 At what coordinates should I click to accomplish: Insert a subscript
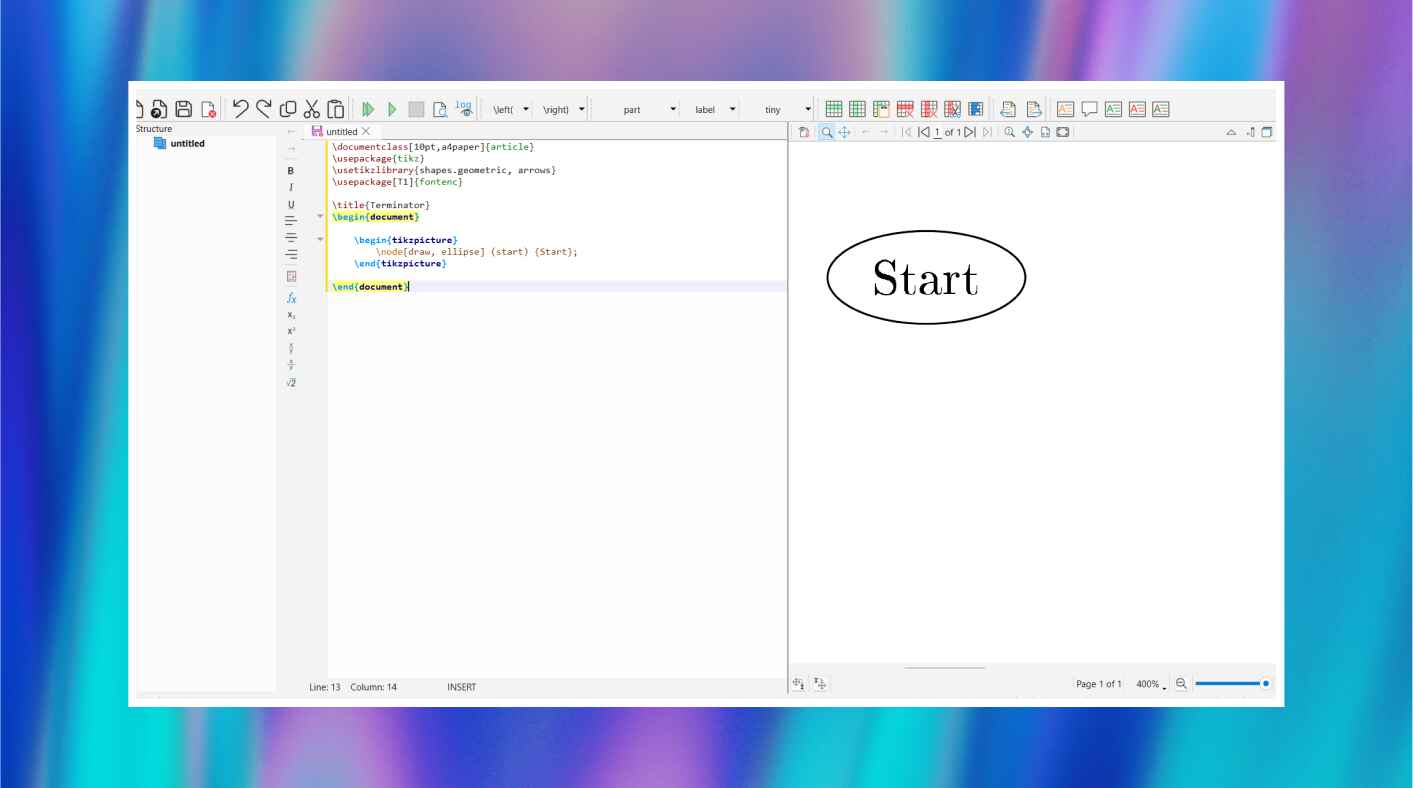click(x=291, y=315)
